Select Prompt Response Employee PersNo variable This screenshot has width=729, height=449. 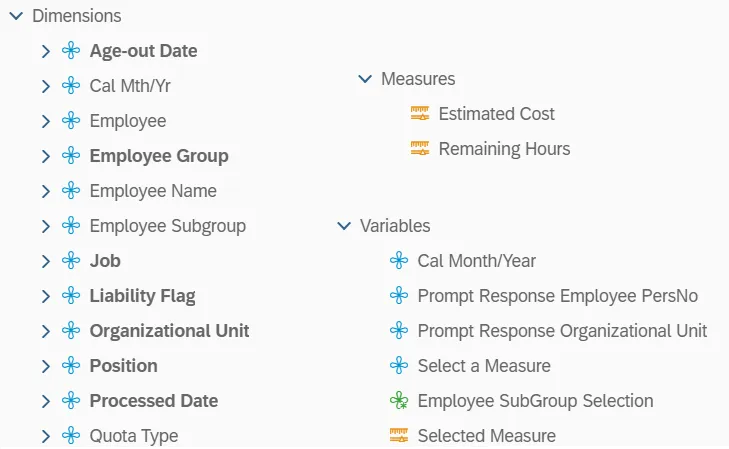tap(558, 296)
